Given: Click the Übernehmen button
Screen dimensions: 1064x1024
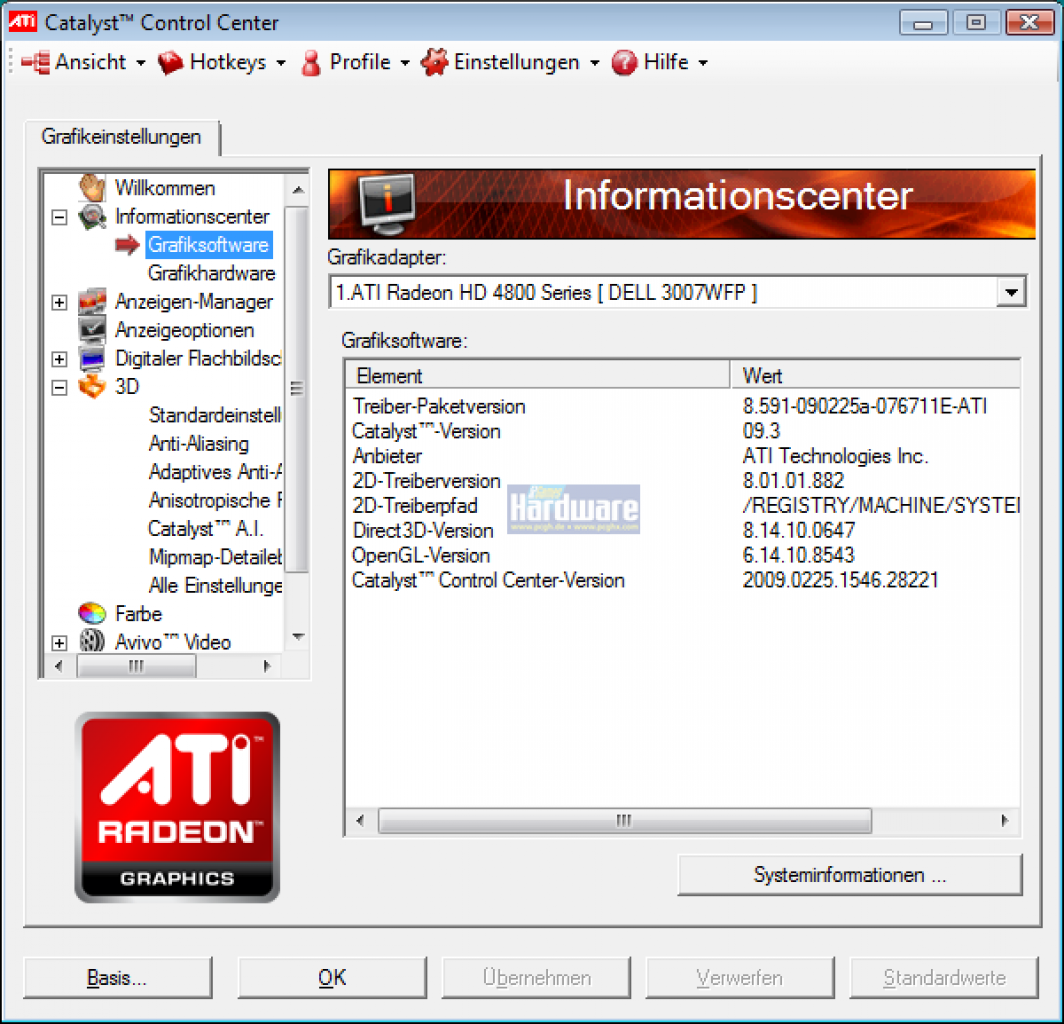Looking at the screenshot, I should click(x=536, y=978).
